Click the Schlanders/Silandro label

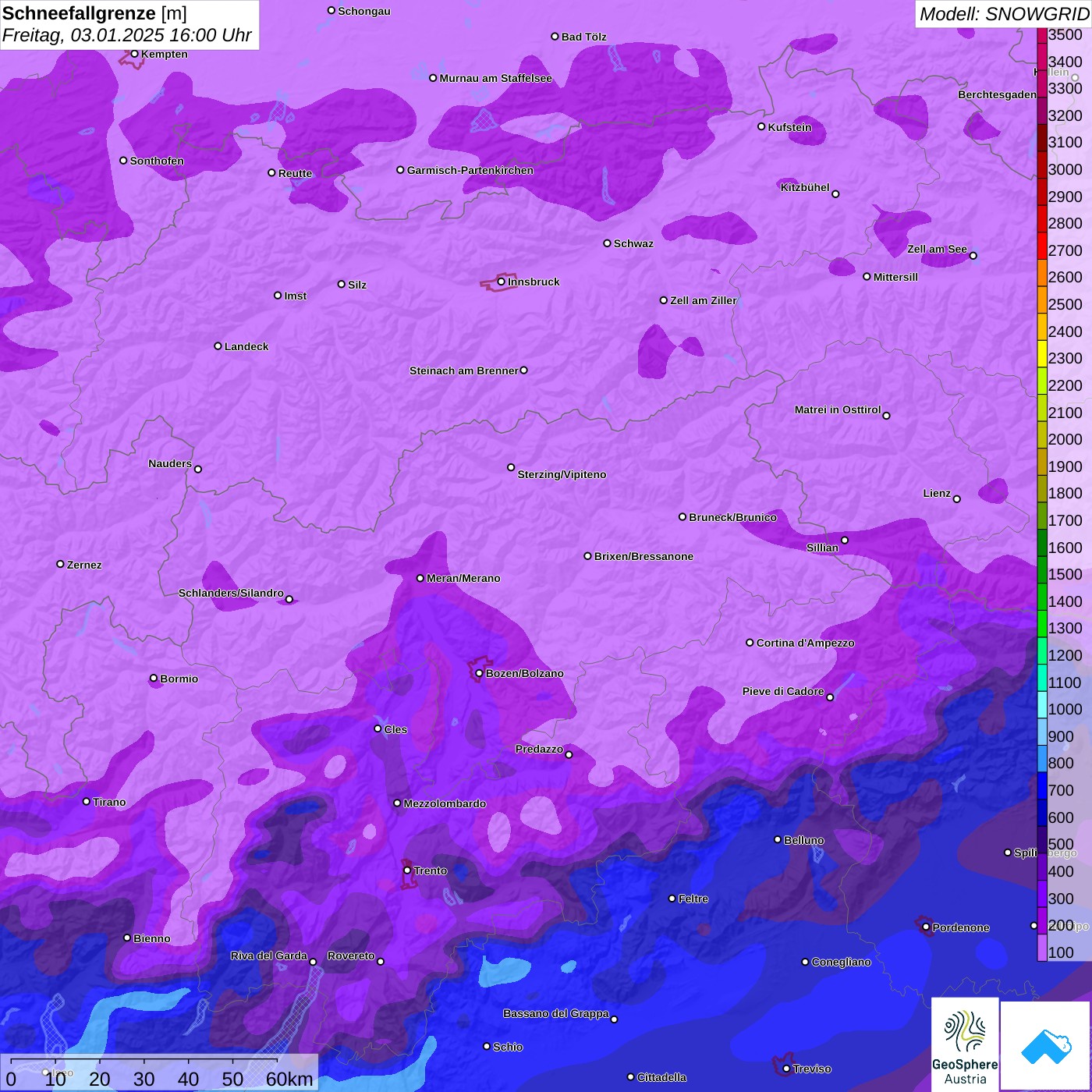(231, 593)
